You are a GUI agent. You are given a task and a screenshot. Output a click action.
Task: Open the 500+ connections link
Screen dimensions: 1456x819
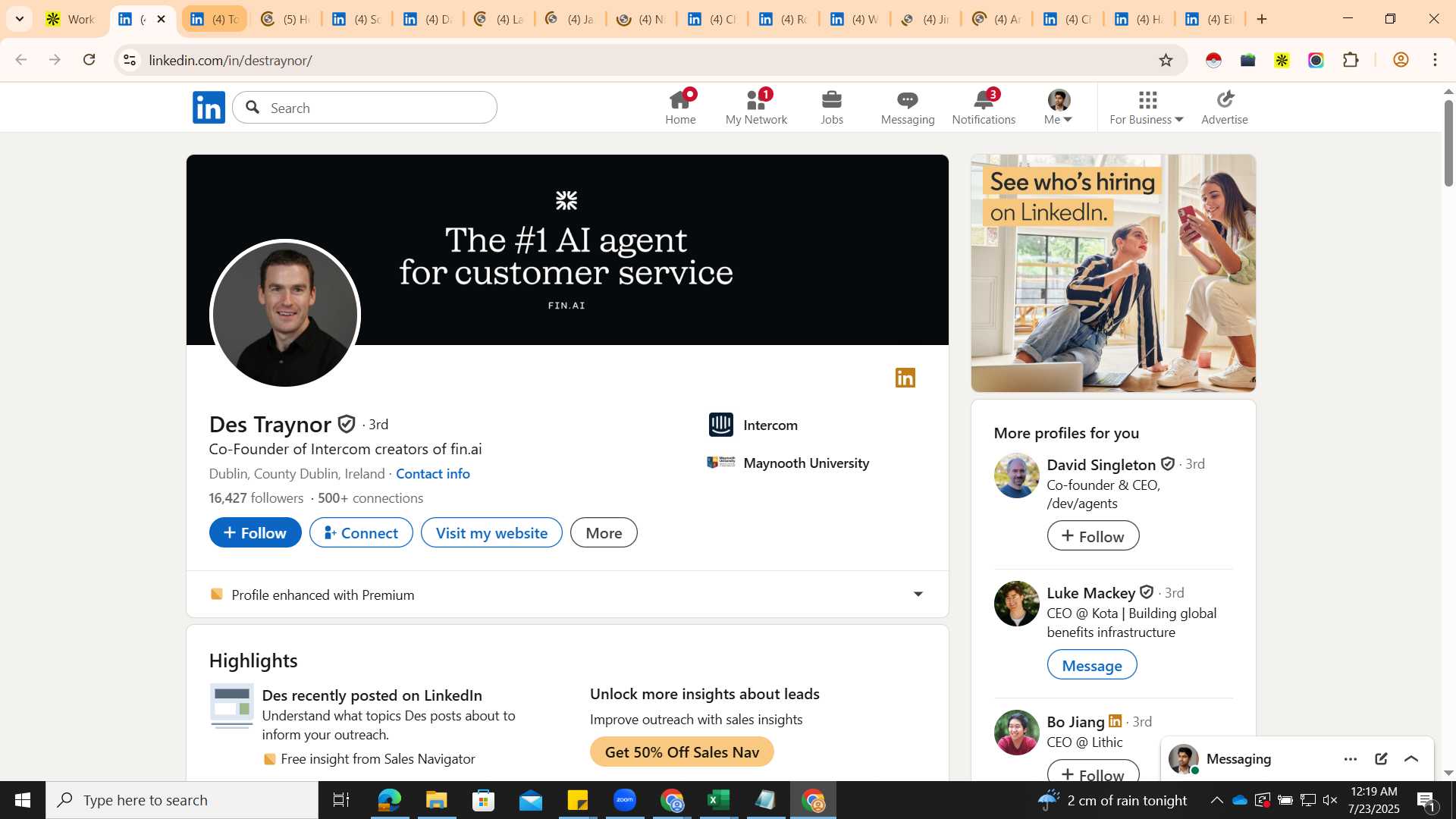pos(370,498)
